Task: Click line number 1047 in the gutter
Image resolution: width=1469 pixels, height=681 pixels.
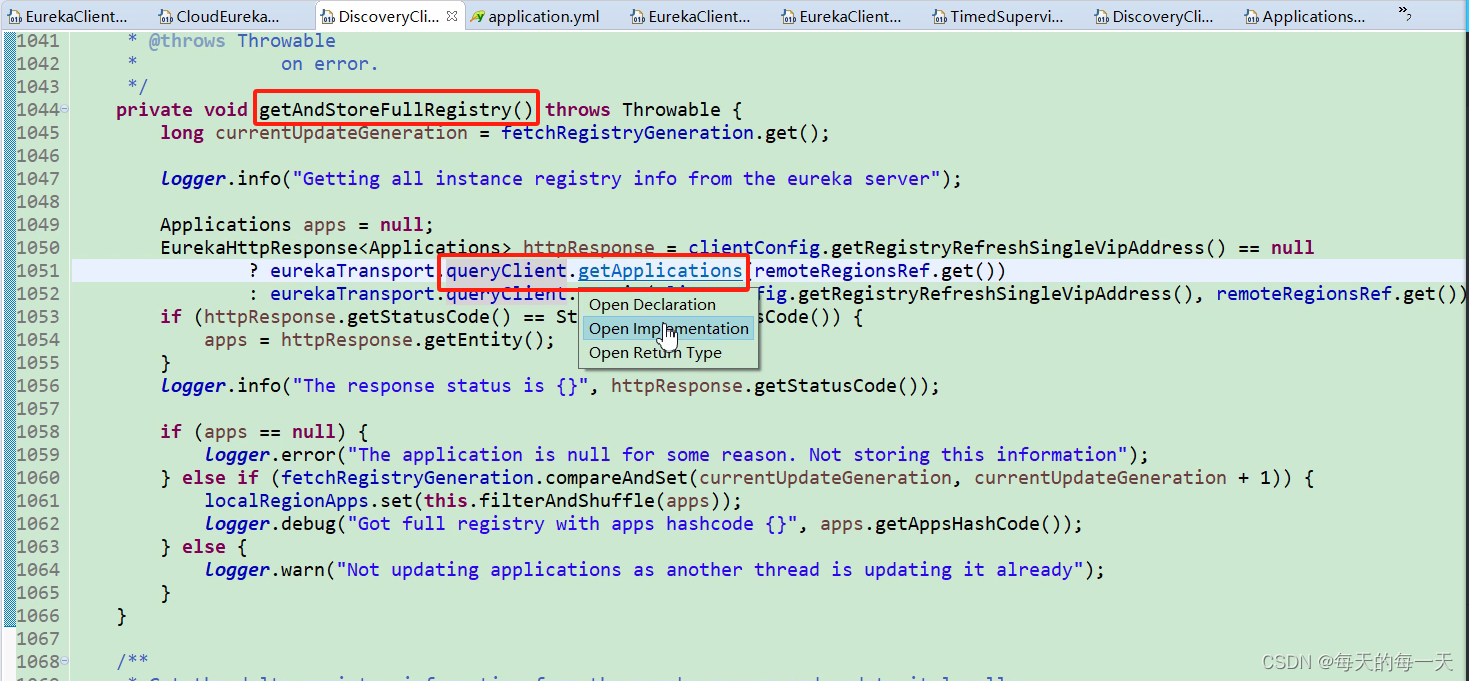Action: point(38,178)
